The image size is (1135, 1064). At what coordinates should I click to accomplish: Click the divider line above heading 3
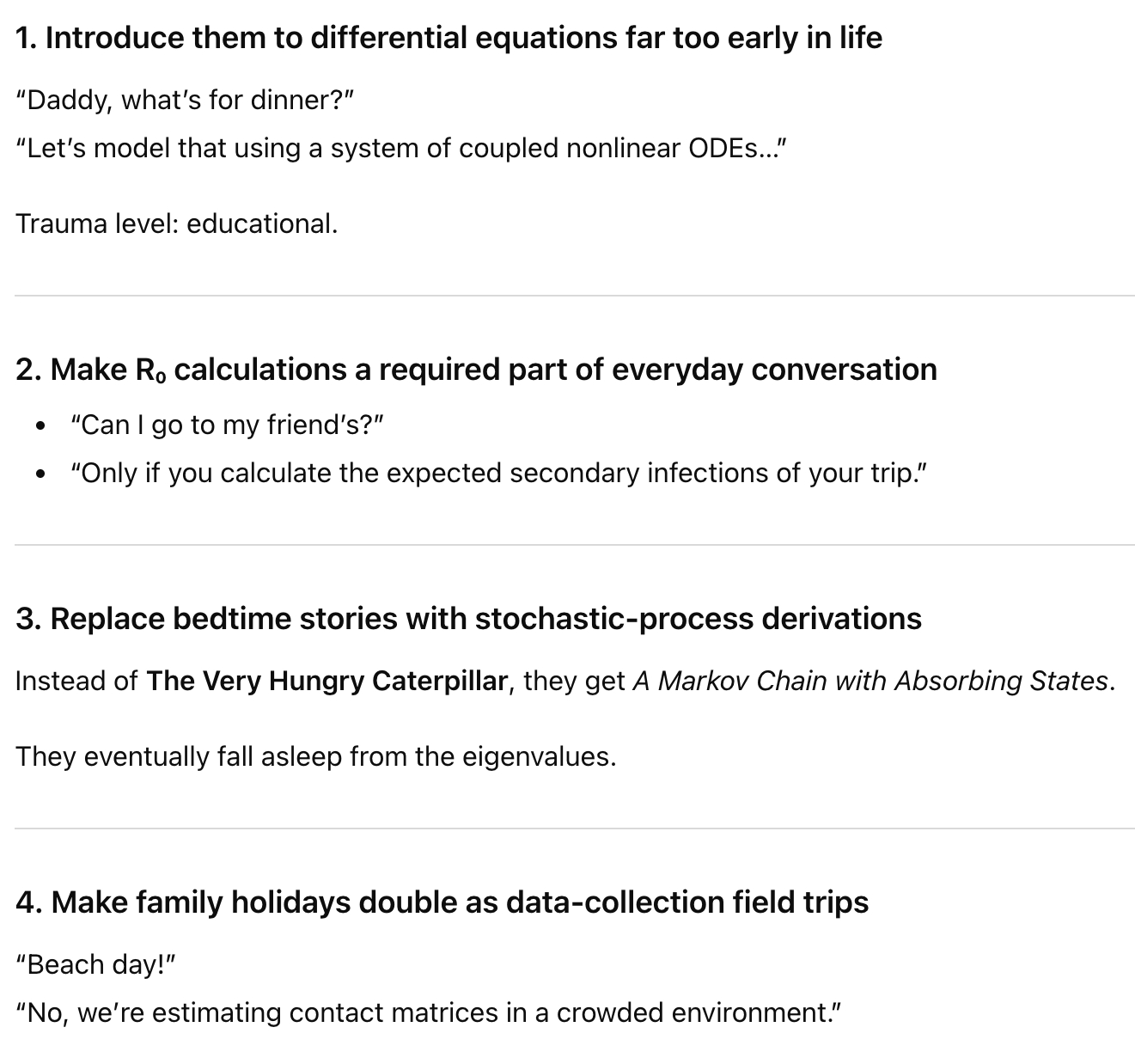click(x=574, y=545)
